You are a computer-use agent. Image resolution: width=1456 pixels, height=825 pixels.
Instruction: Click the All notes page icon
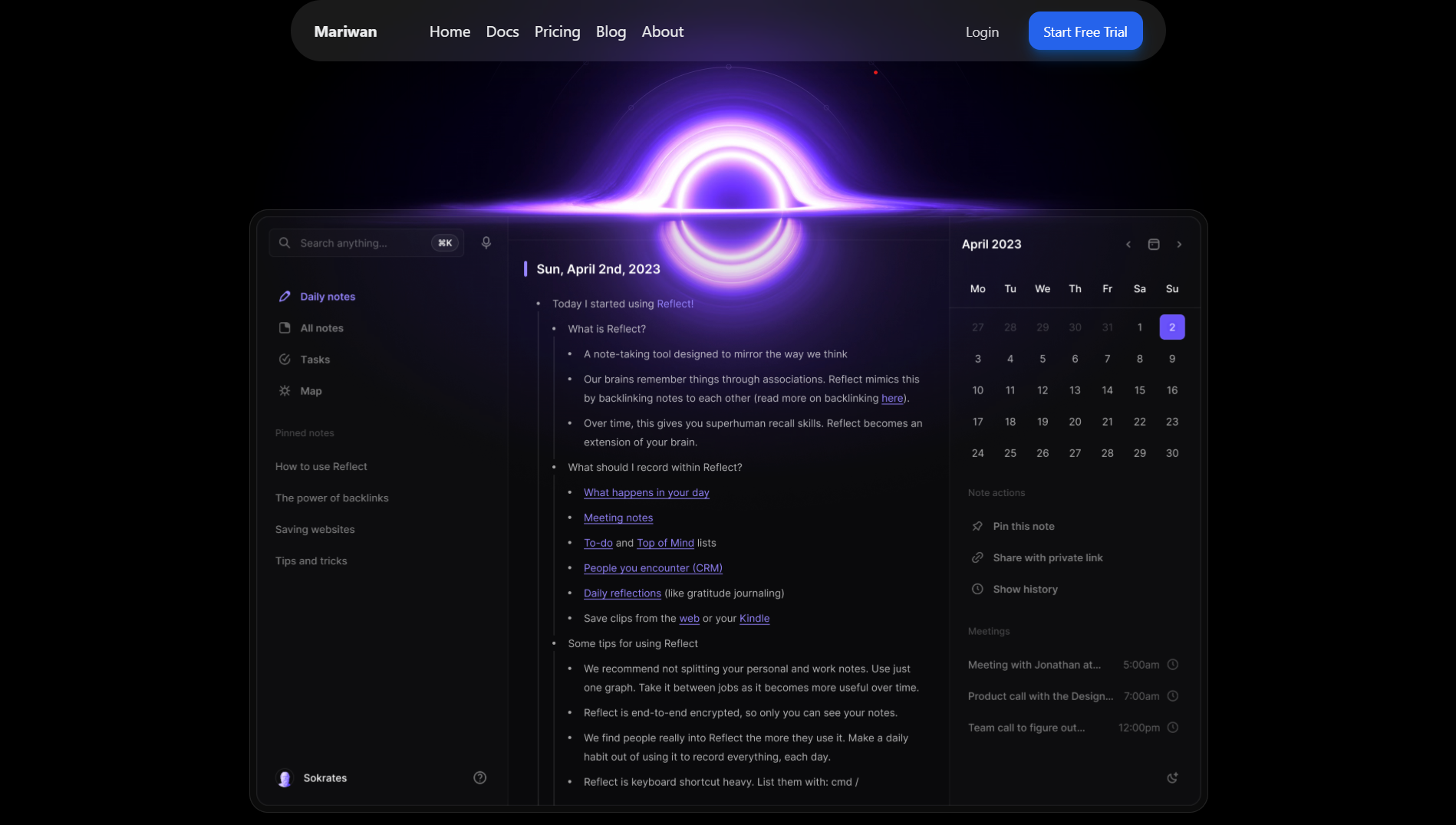tap(285, 328)
